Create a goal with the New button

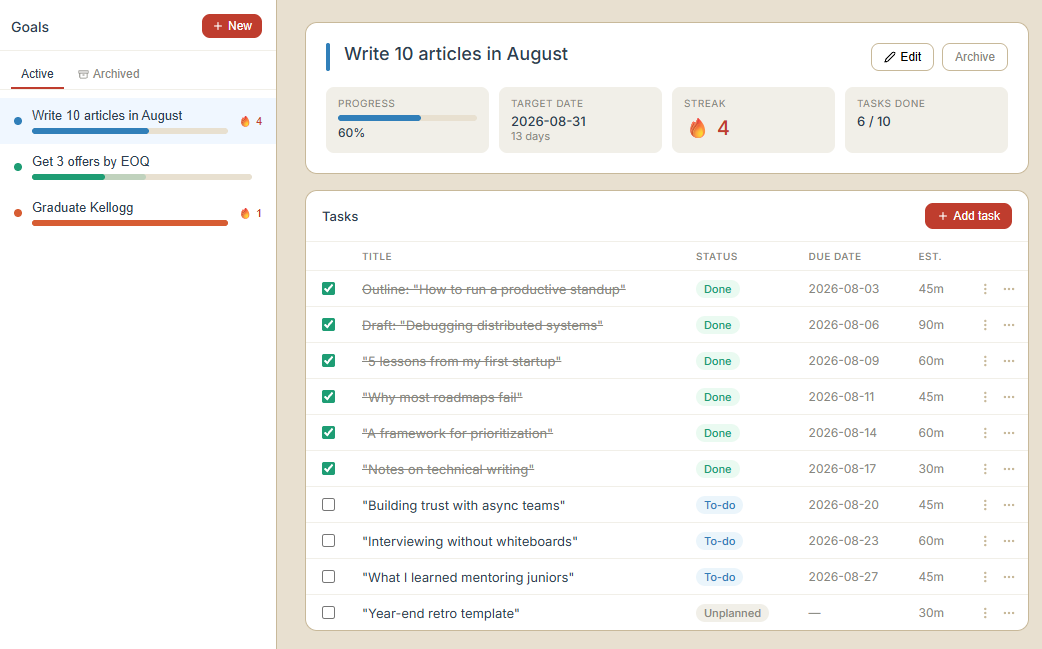pyautogui.click(x=232, y=26)
